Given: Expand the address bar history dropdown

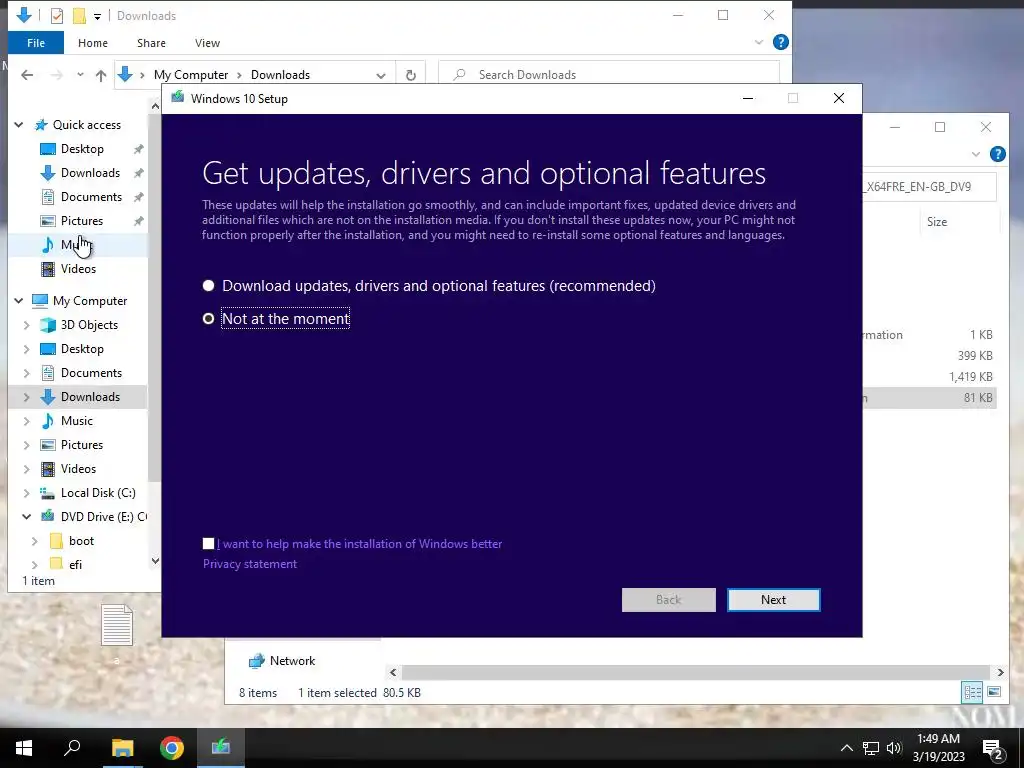Looking at the screenshot, I should click(381, 75).
